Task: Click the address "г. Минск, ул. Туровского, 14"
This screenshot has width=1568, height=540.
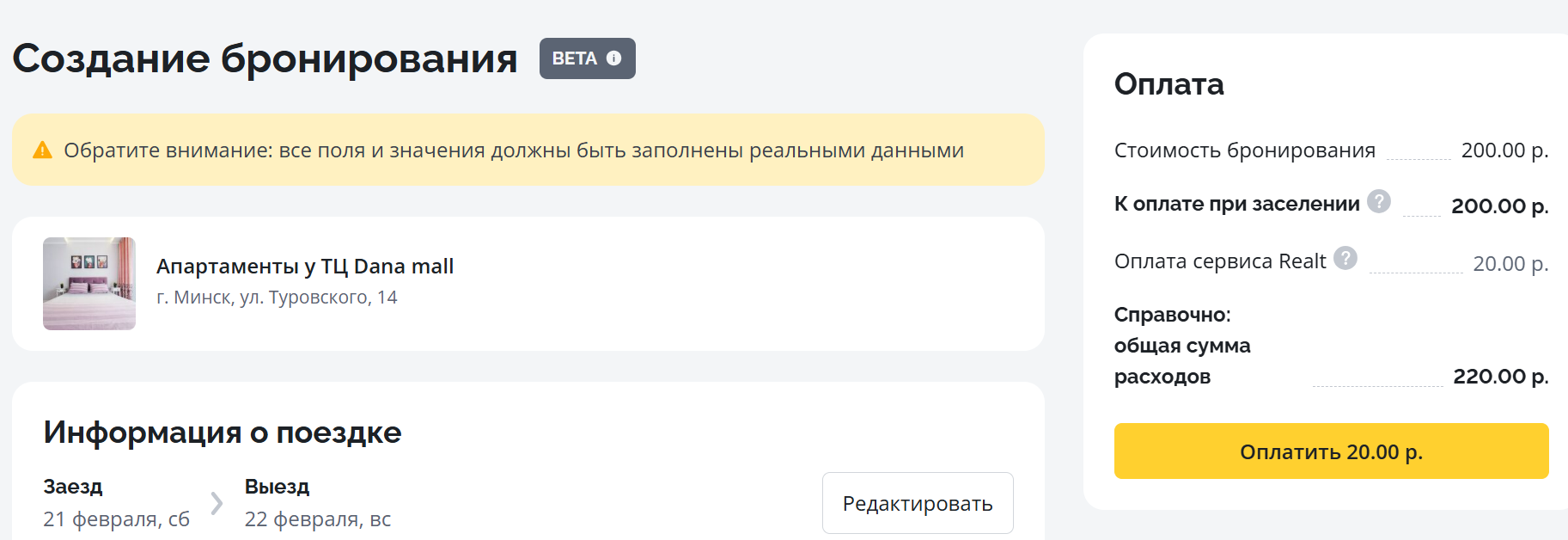Action: pyautogui.click(x=277, y=298)
